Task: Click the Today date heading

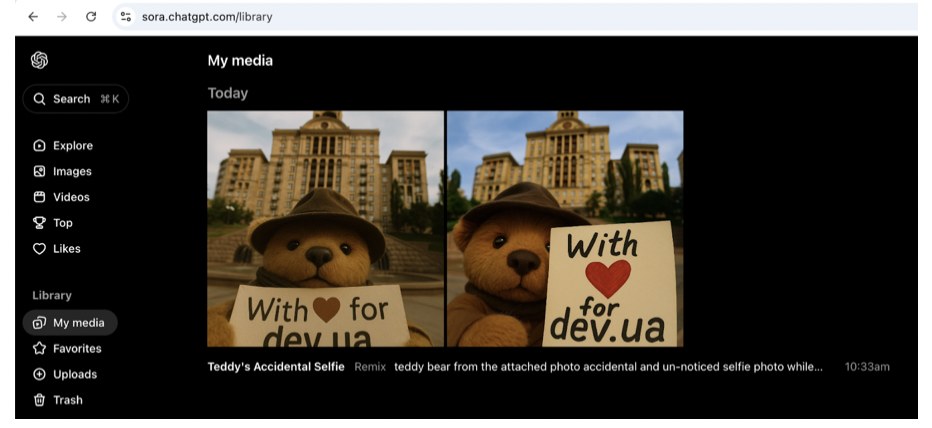Action: click(x=228, y=93)
